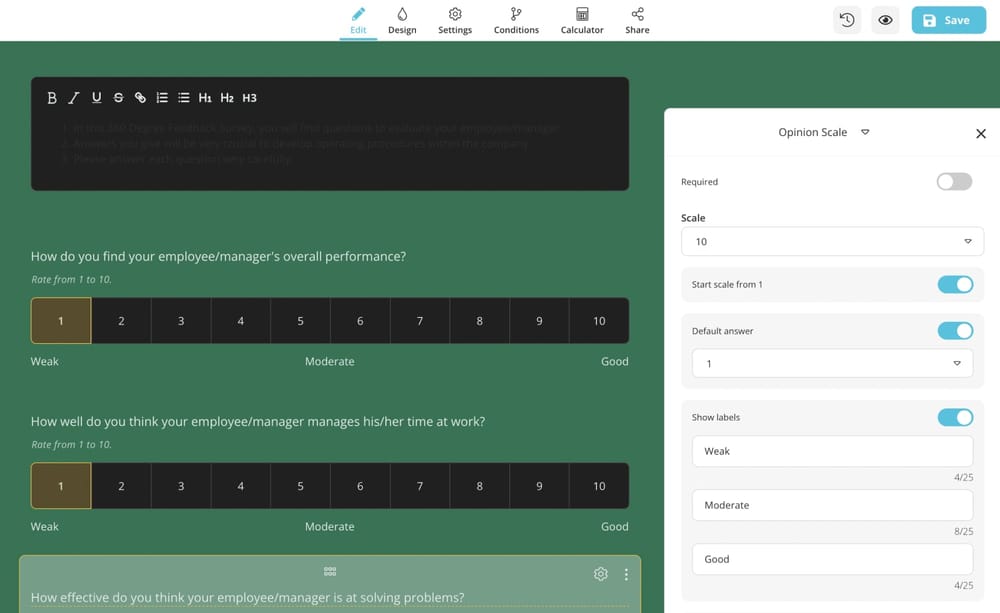This screenshot has width=1000, height=613.
Task: Preview the form with eye icon
Action: (885, 20)
